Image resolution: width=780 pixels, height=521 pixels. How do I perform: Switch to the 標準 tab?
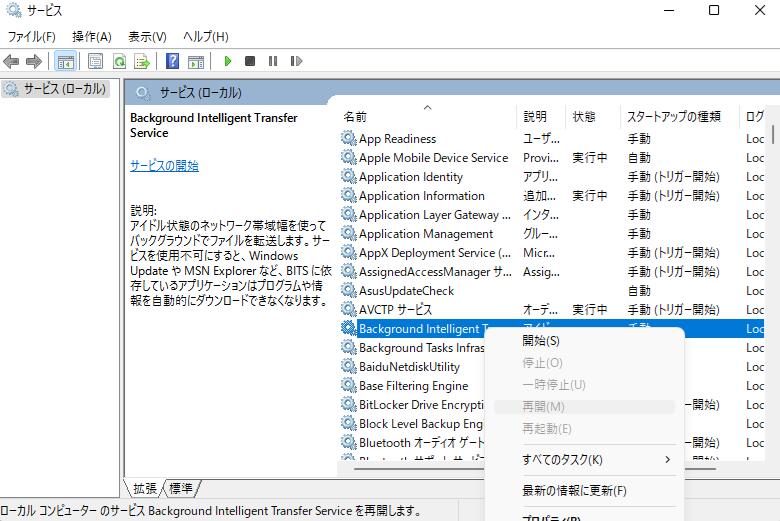pyautogui.click(x=181, y=488)
